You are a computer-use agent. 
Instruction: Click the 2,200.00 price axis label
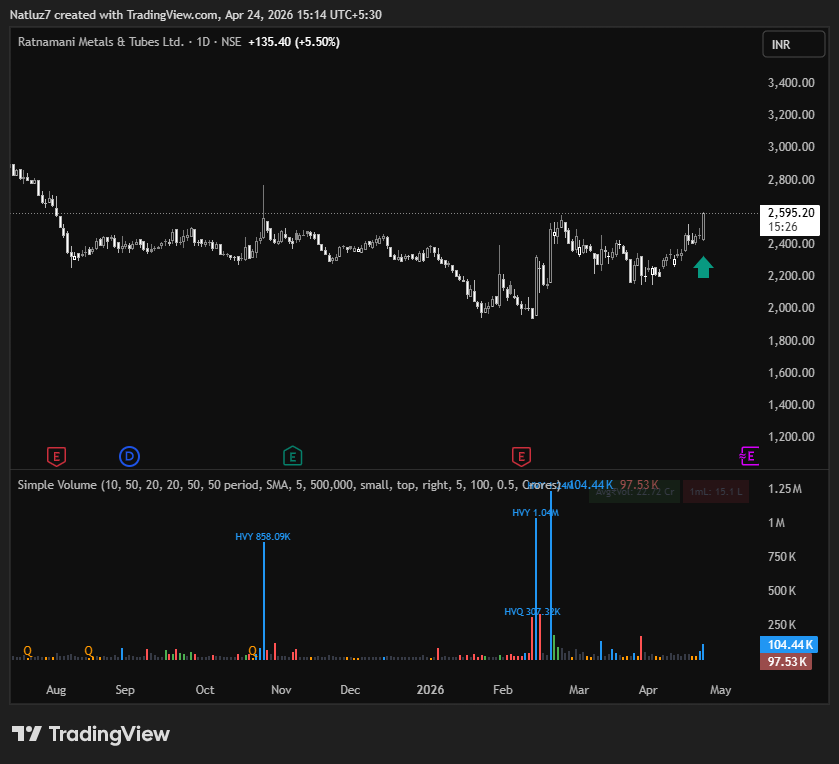coord(791,276)
